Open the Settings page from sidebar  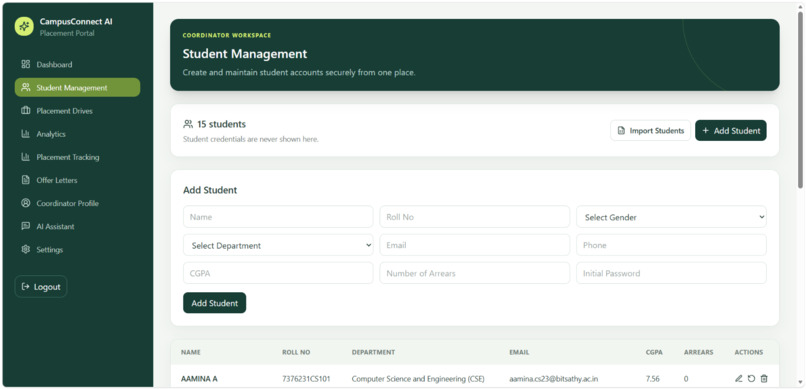pos(77,249)
